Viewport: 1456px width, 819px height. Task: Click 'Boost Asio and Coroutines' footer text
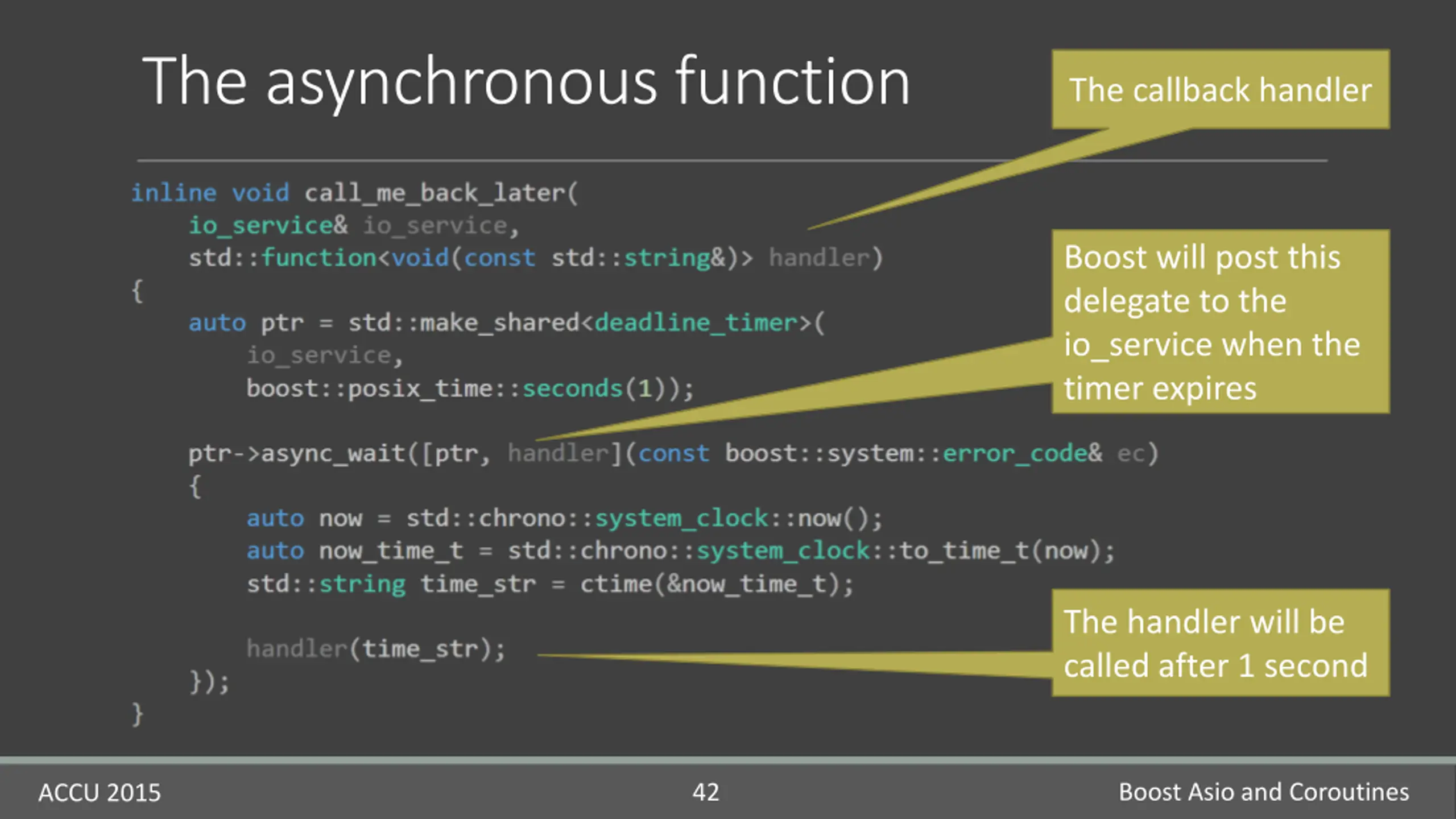click(x=1264, y=792)
